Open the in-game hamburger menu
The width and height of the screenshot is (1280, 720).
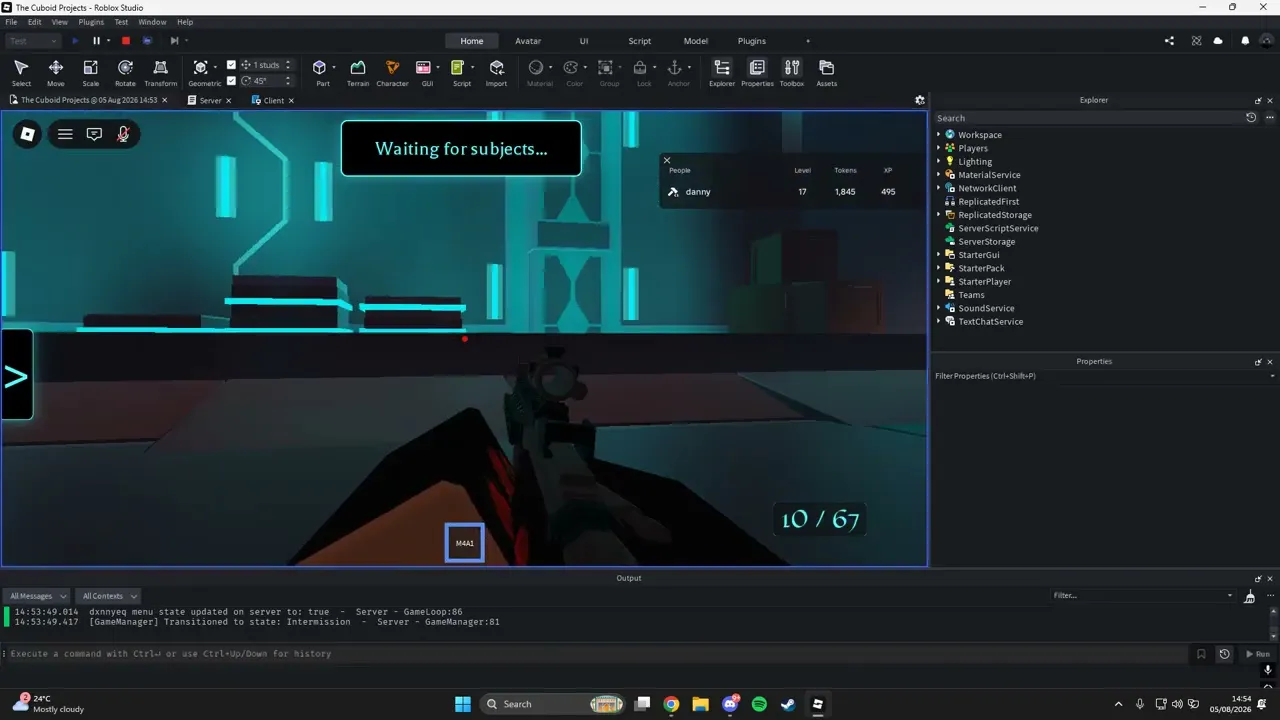tap(65, 134)
